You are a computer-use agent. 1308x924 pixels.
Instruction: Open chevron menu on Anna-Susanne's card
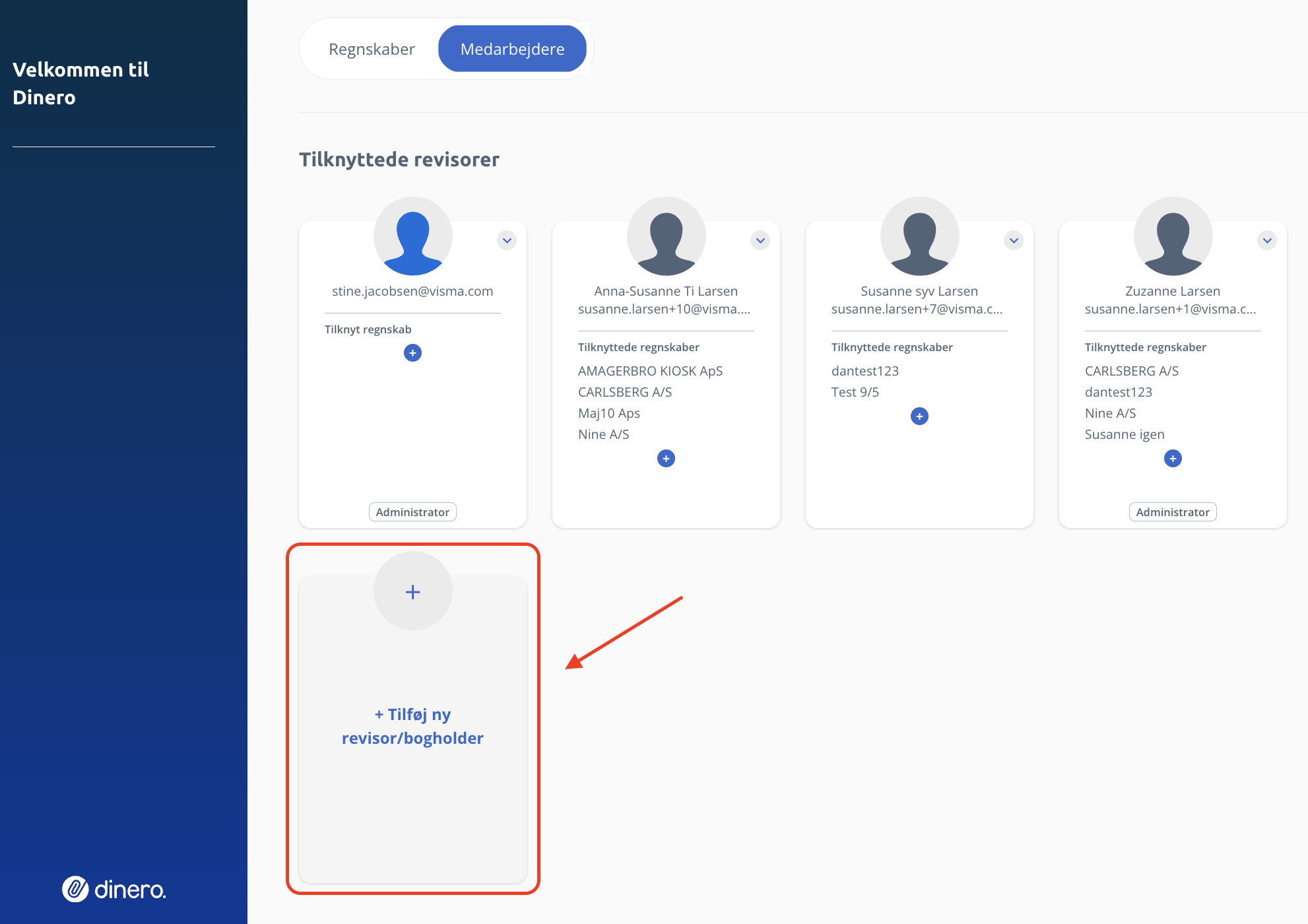[760, 240]
